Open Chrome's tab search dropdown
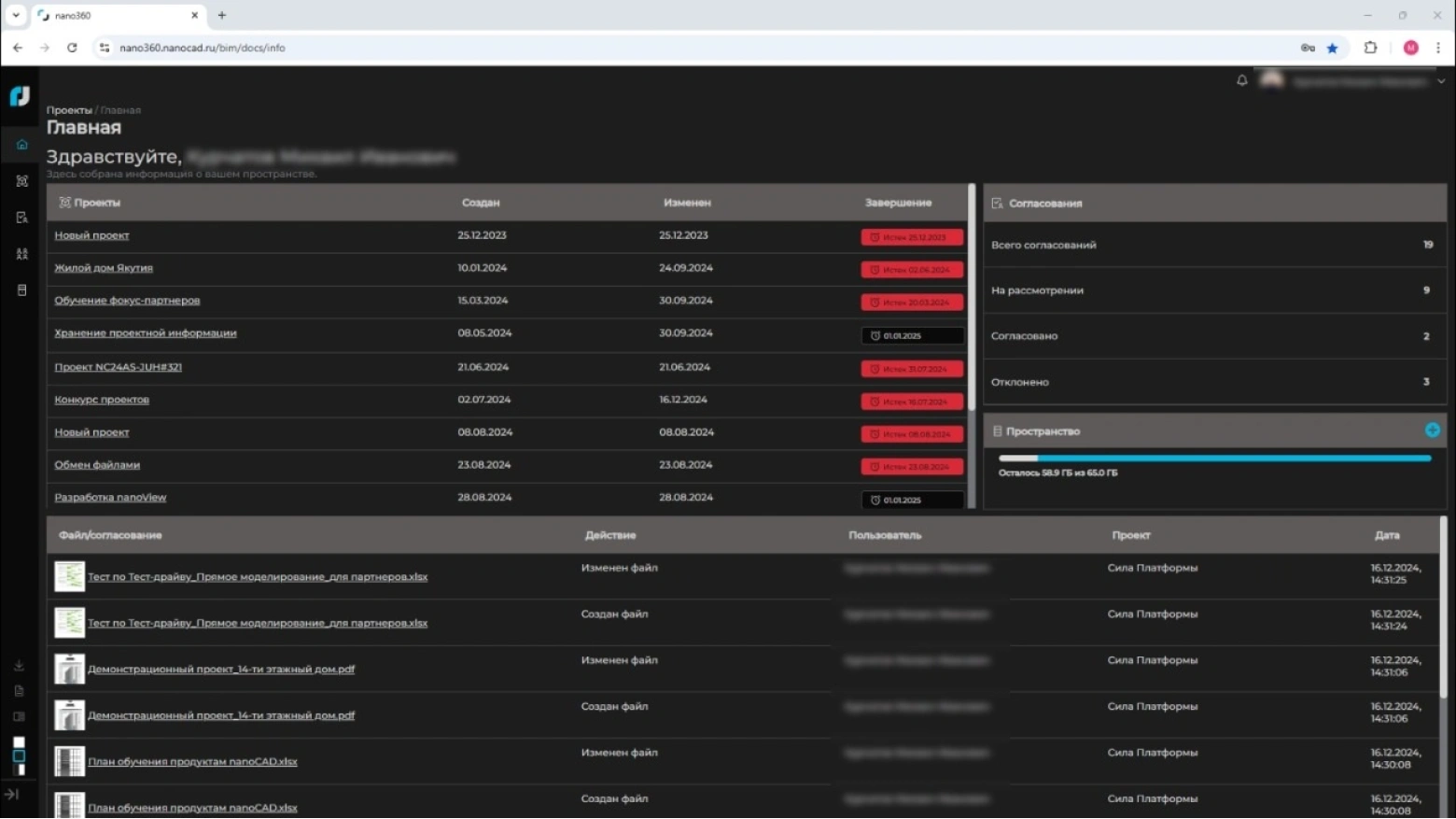Viewport: 1456px width, 819px height. [x=16, y=15]
